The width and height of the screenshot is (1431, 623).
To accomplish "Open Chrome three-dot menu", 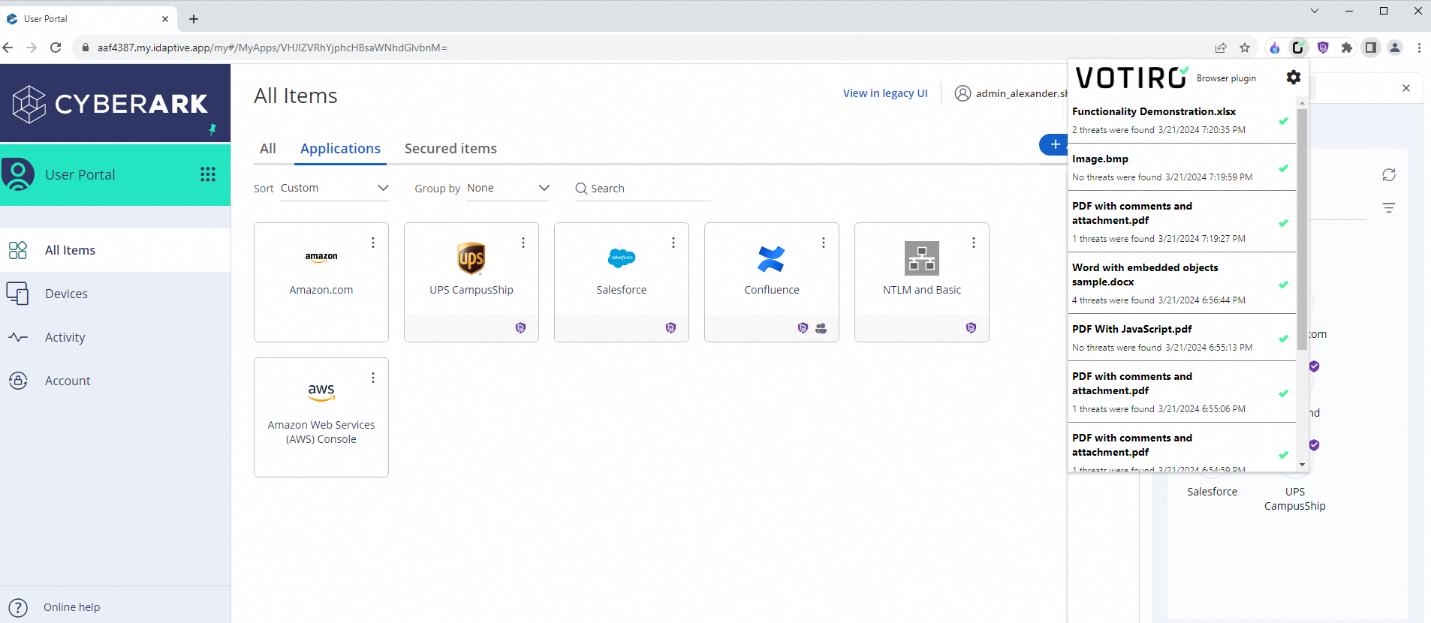I will click(1419, 47).
